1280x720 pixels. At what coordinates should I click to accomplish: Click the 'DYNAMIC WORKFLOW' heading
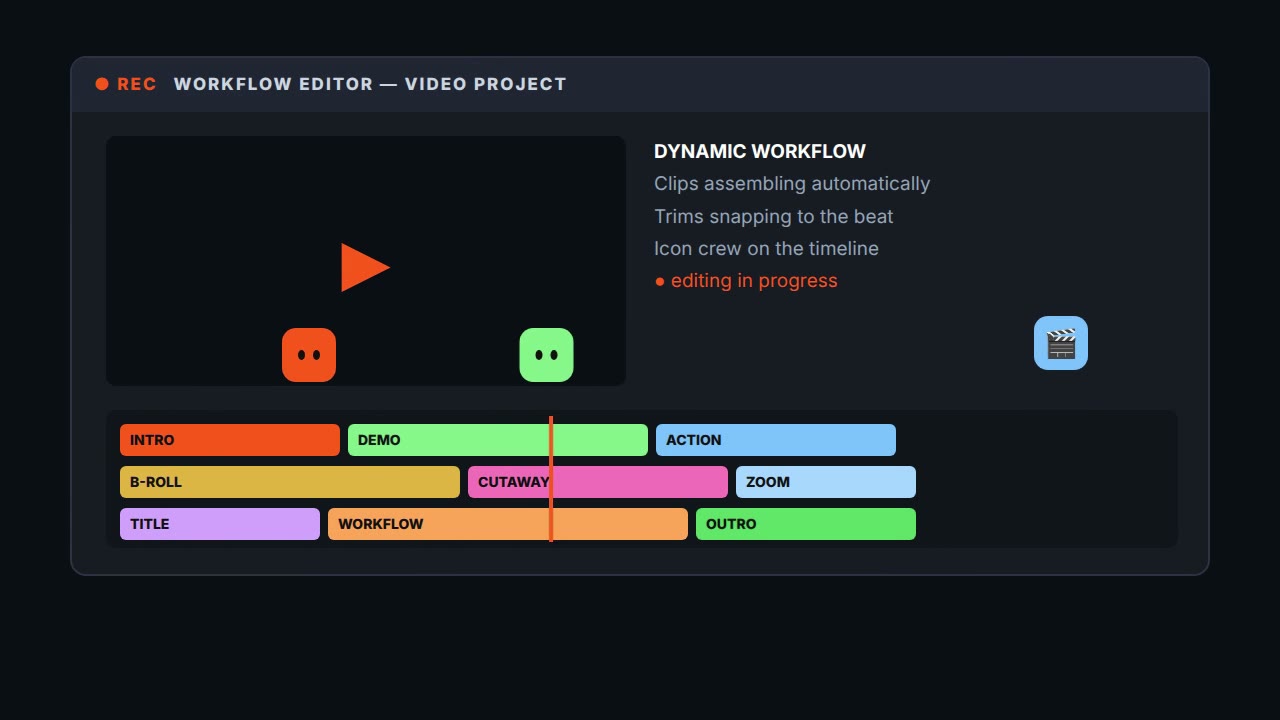click(x=760, y=151)
